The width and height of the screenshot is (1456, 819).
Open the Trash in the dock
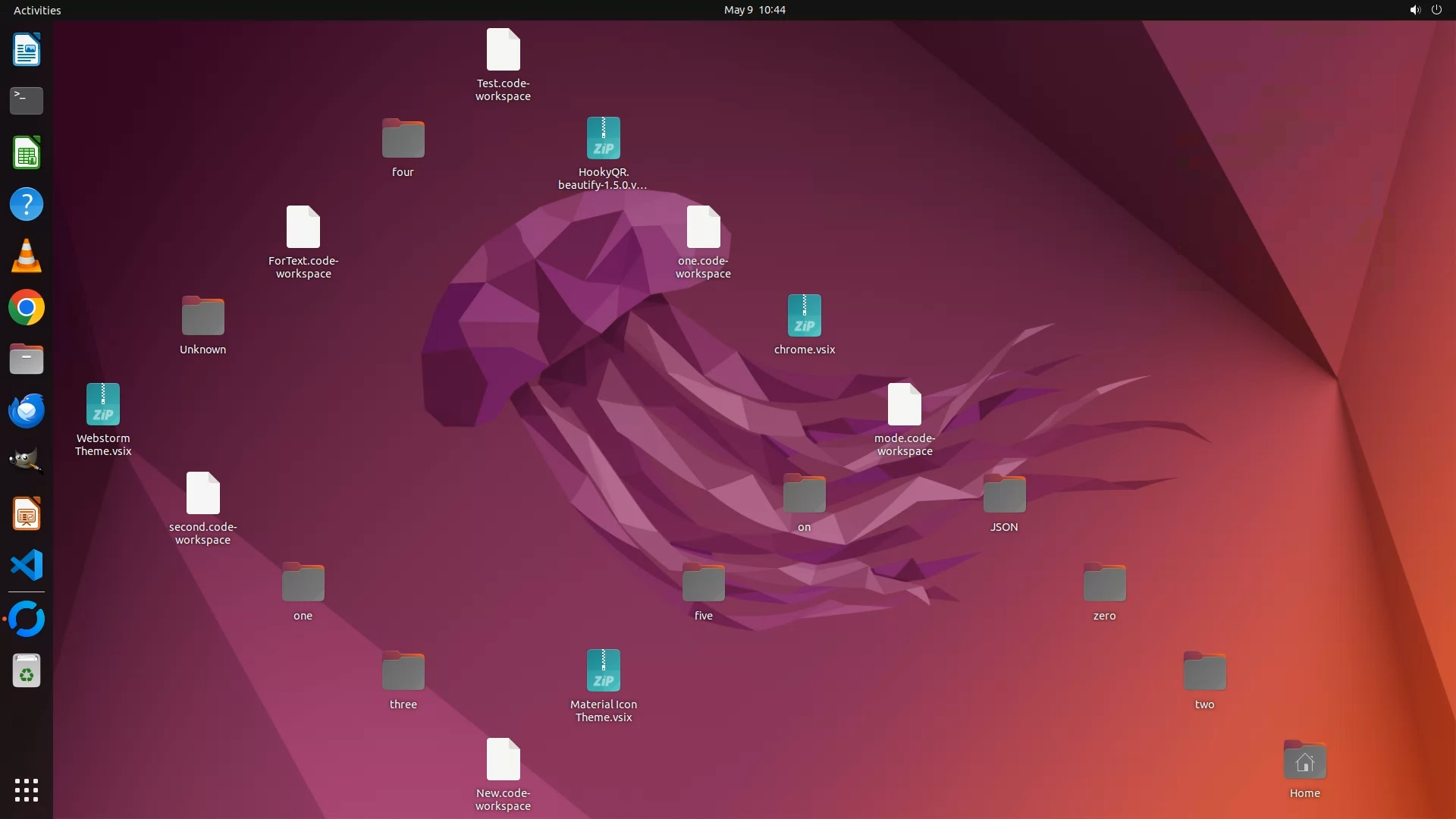(x=27, y=670)
